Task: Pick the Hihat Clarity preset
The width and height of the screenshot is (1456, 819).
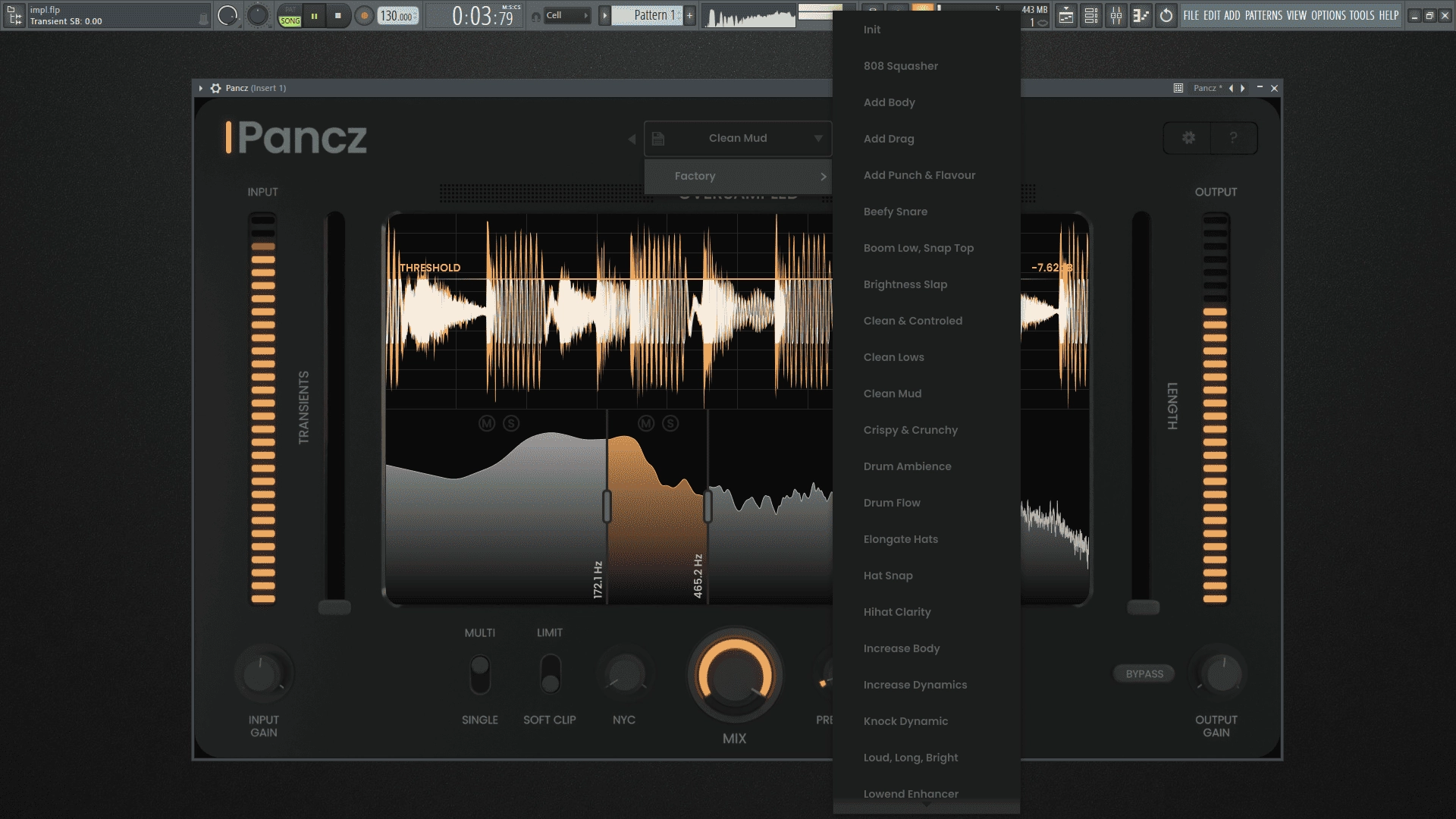Action: click(926, 612)
